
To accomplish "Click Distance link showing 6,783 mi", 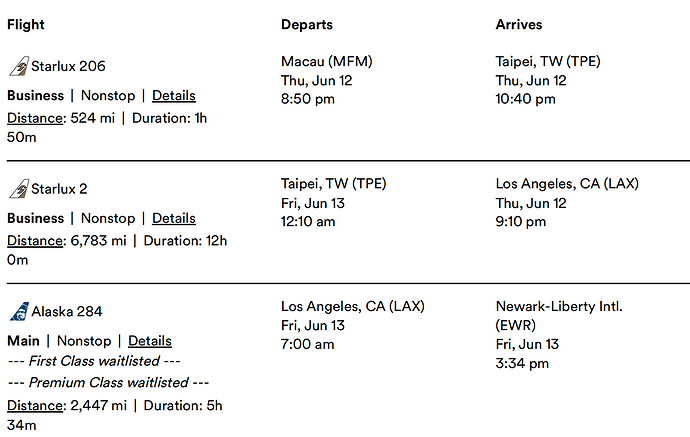I will [34, 240].
